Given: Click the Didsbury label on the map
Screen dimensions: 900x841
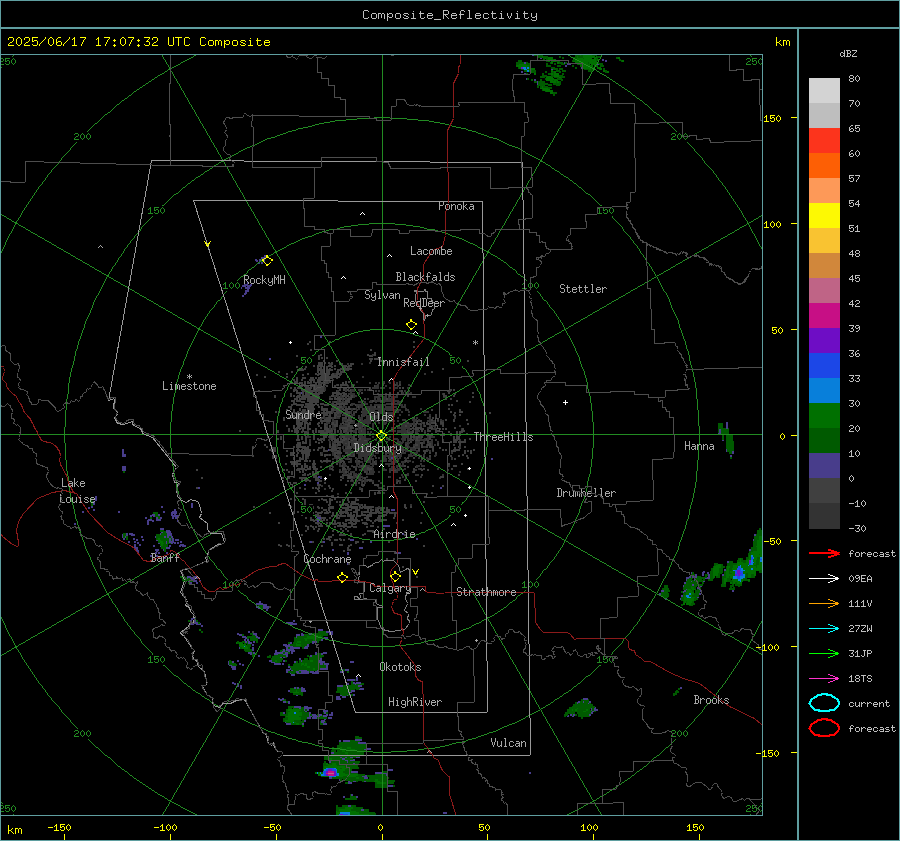Looking at the screenshot, I should [x=377, y=448].
